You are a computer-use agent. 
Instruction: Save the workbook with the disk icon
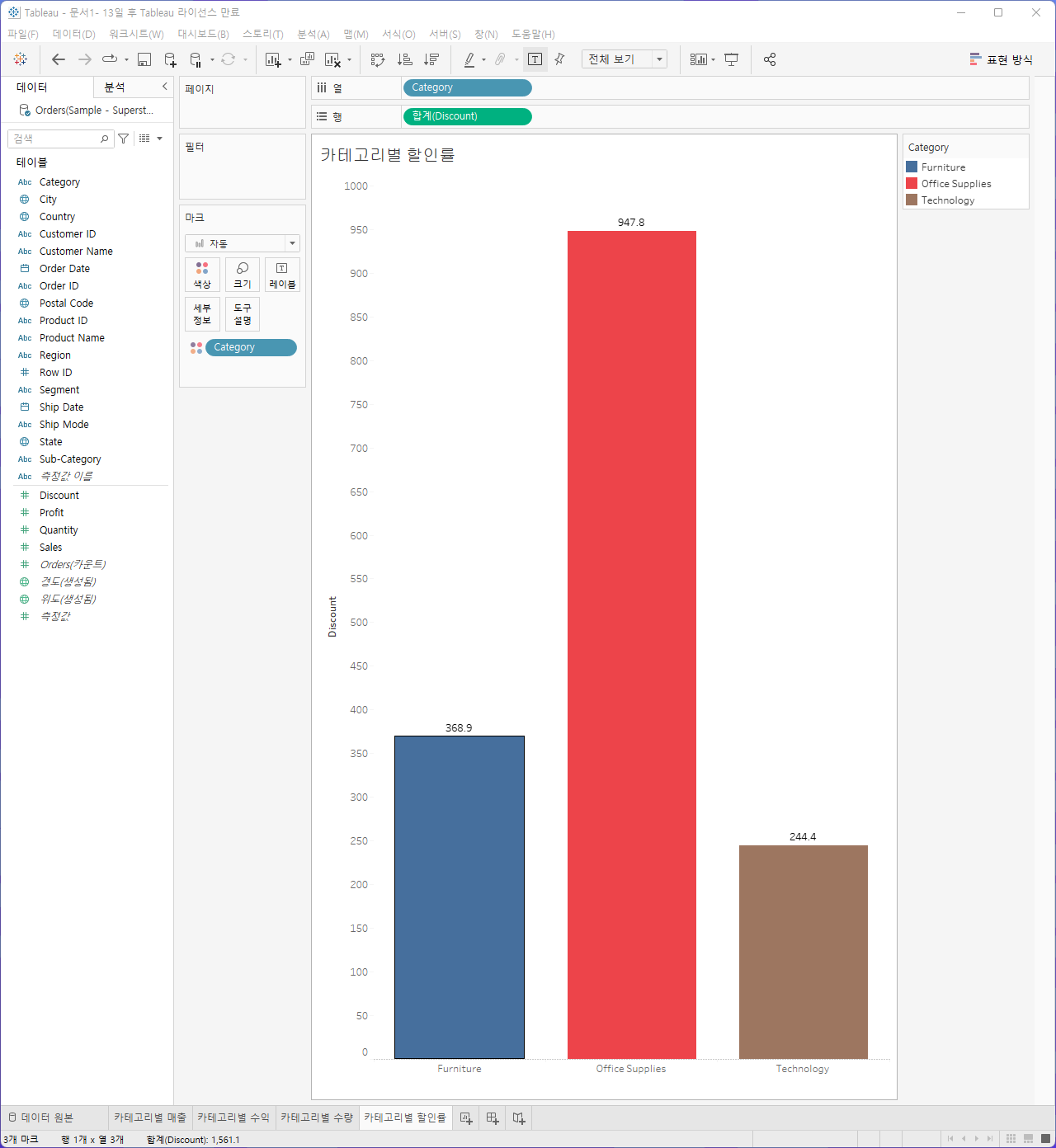[144, 59]
